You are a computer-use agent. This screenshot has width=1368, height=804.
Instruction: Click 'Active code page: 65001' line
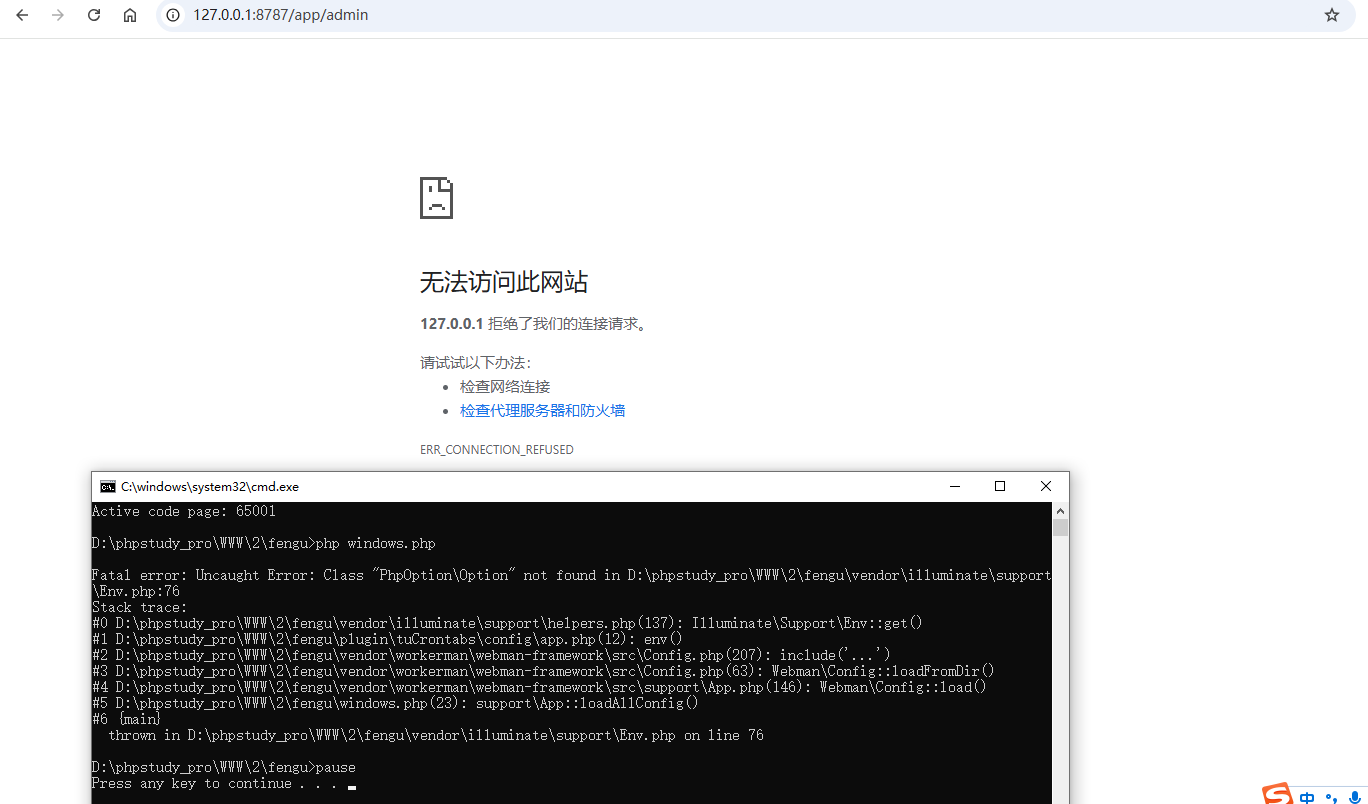pyautogui.click(x=184, y=511)
